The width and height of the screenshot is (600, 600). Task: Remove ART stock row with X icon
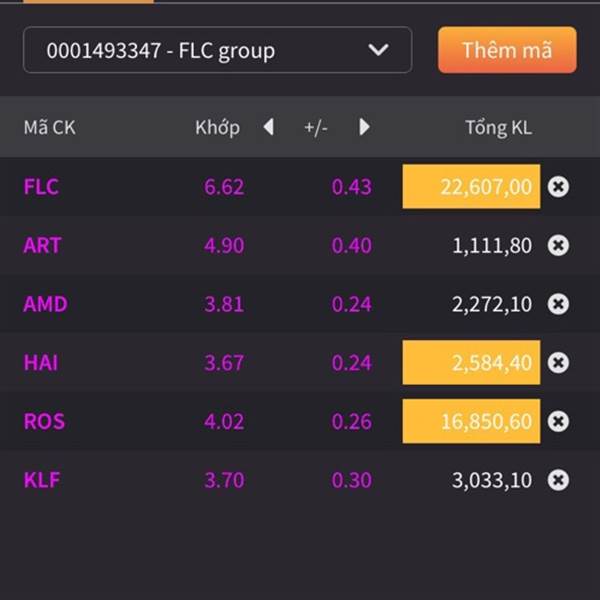(x=558, y=245)
